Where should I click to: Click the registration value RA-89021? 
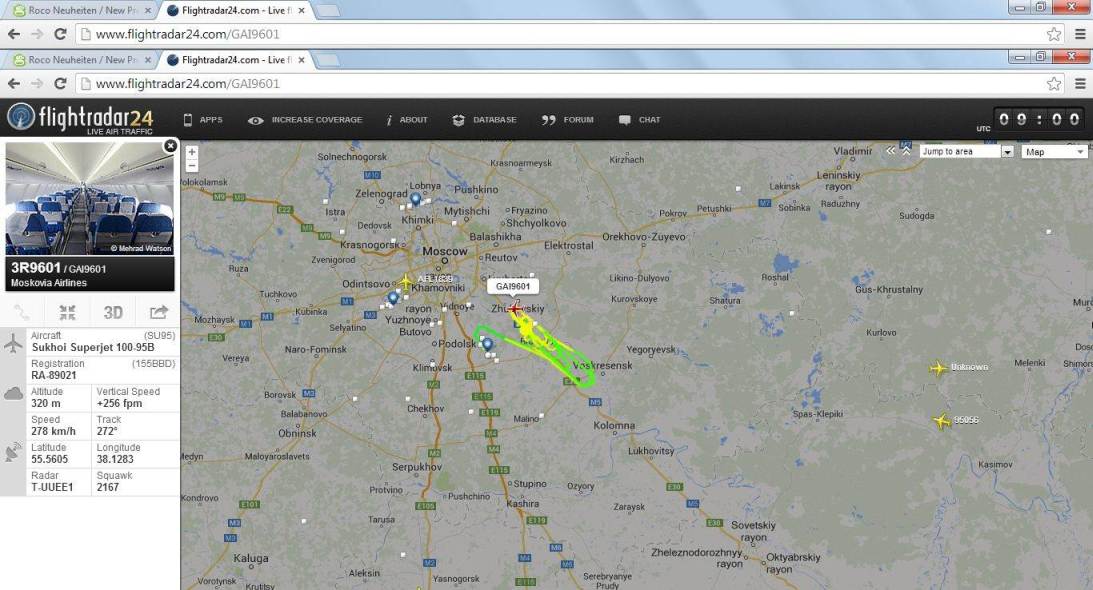pyautogui.click(x=54, y=375)
